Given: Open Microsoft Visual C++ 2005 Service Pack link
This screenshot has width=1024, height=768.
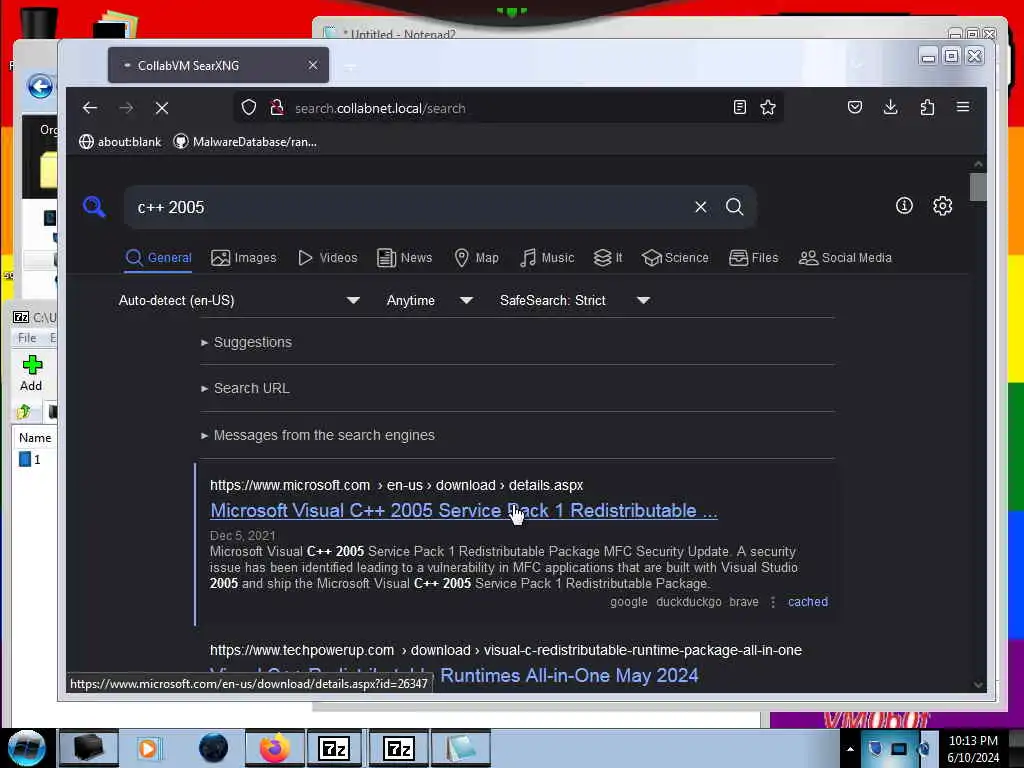Looking at the screenshot, I should [464, 510].
